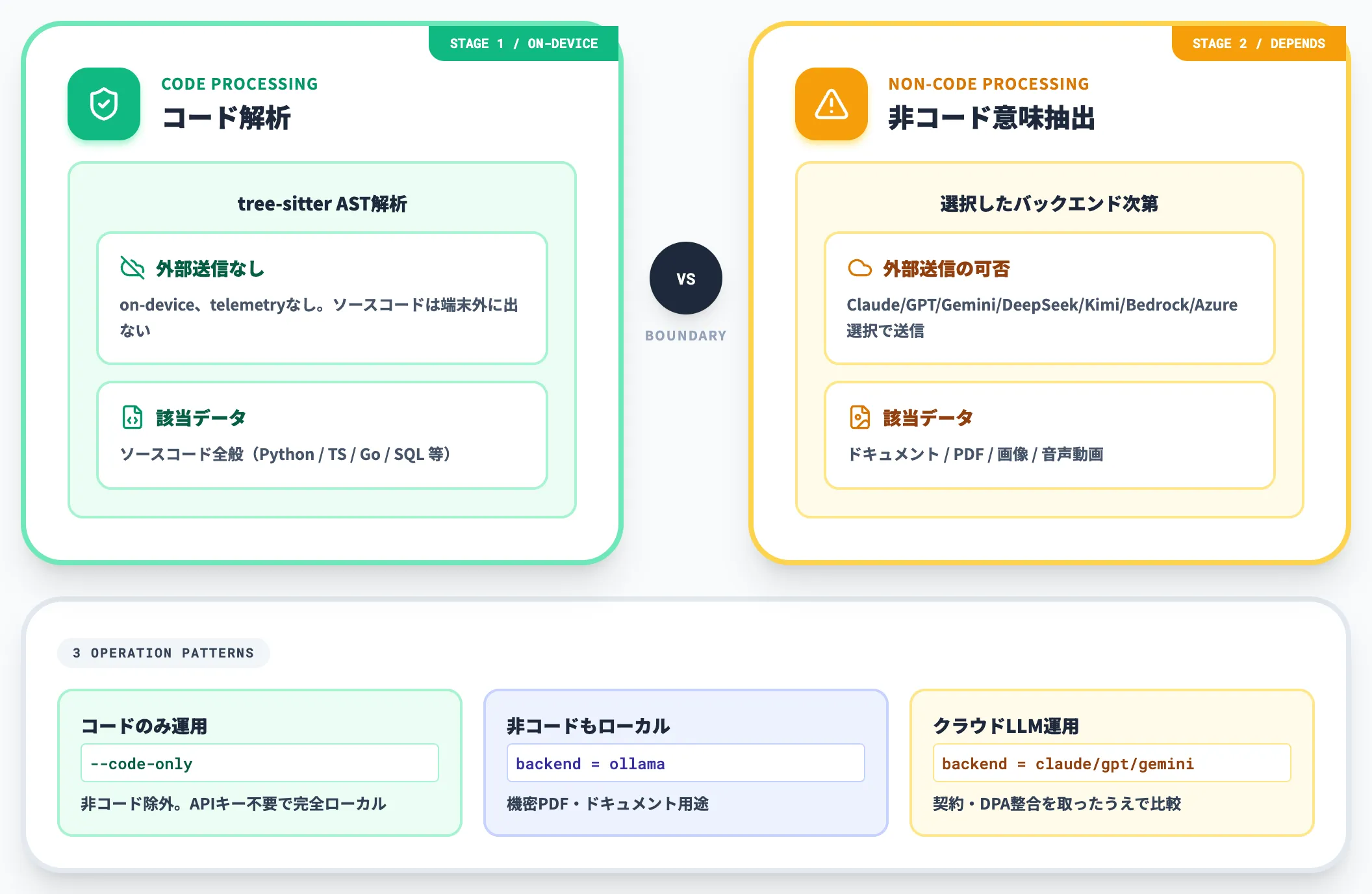Select the STAGE 2 / DEPENDS badge
The image size is (1372, 894).
click(1259, 44)
